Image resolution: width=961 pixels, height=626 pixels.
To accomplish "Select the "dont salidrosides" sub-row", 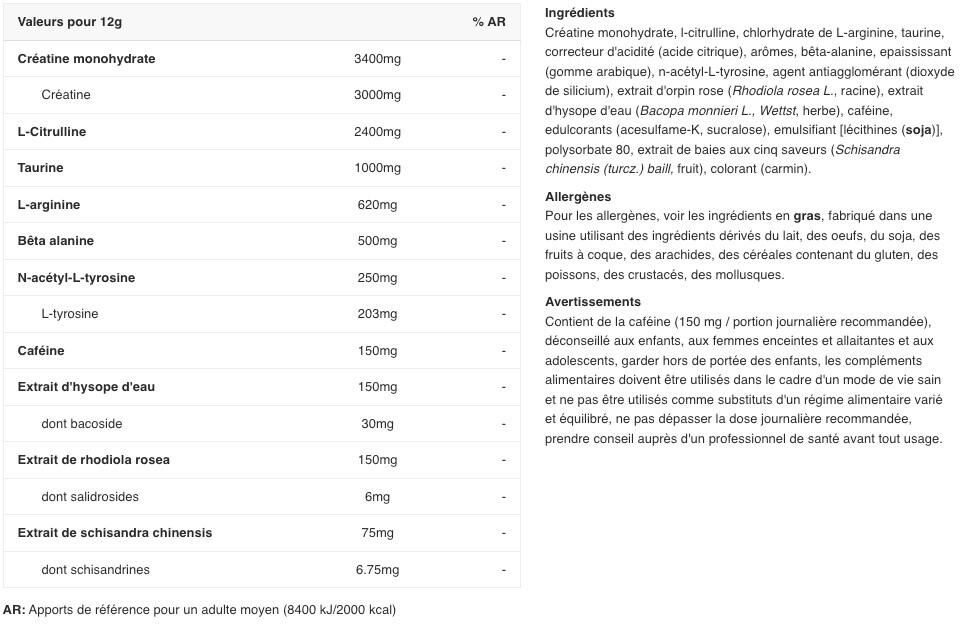I will pos(90,497).
